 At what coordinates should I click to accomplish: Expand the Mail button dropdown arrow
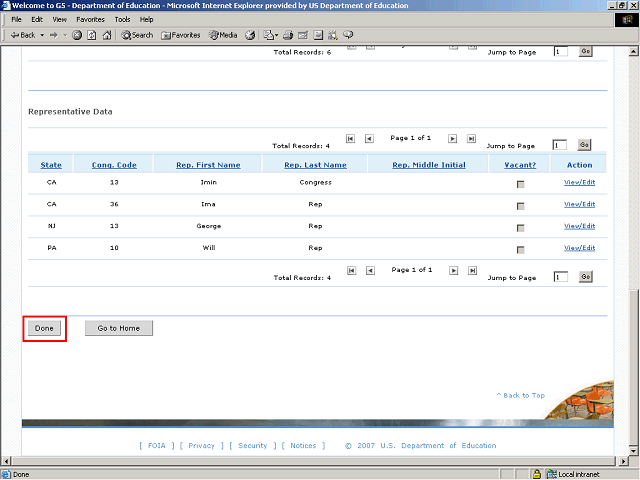[x=275, y=35]
